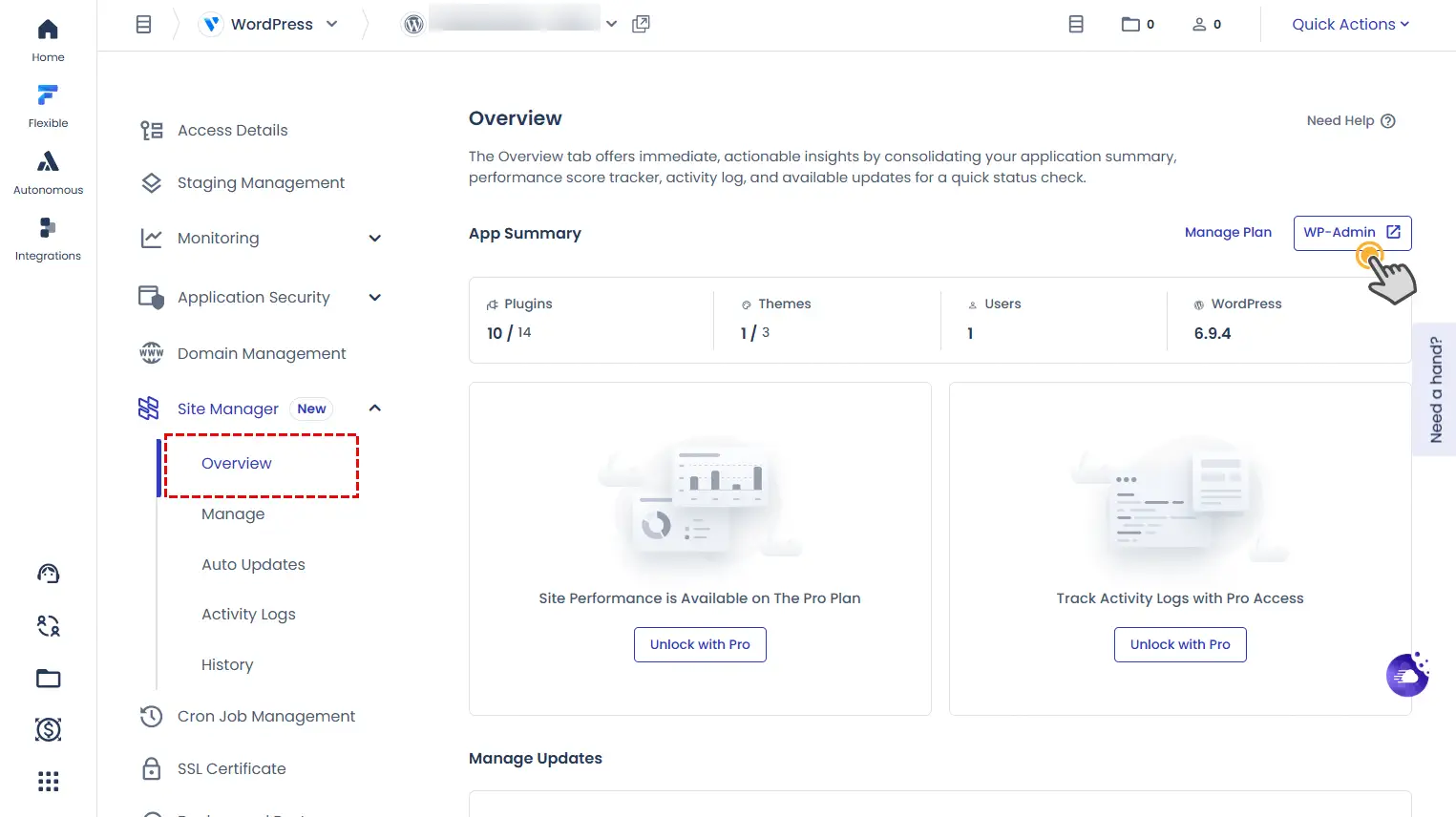Open the cloud assistant chat bubble

point(1407,675)
